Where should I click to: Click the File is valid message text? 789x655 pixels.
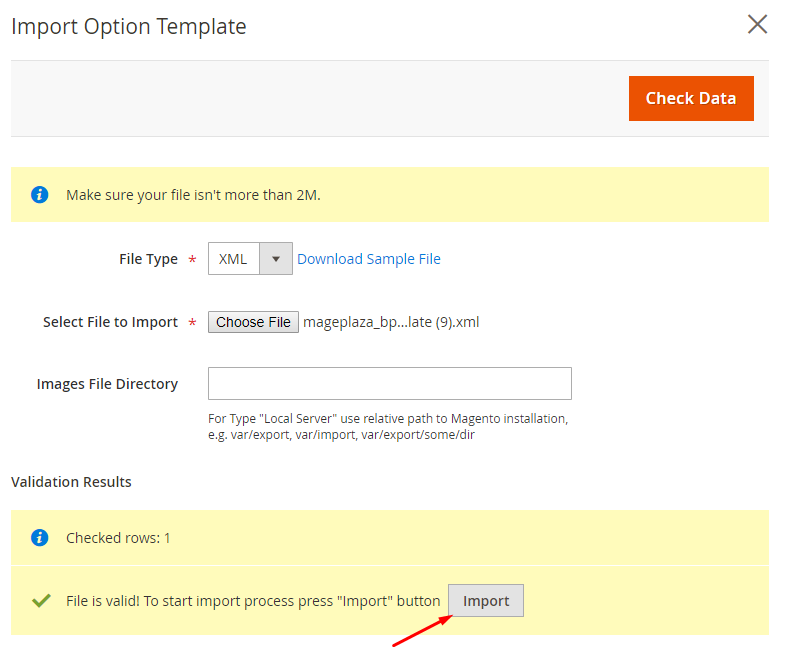253,601
